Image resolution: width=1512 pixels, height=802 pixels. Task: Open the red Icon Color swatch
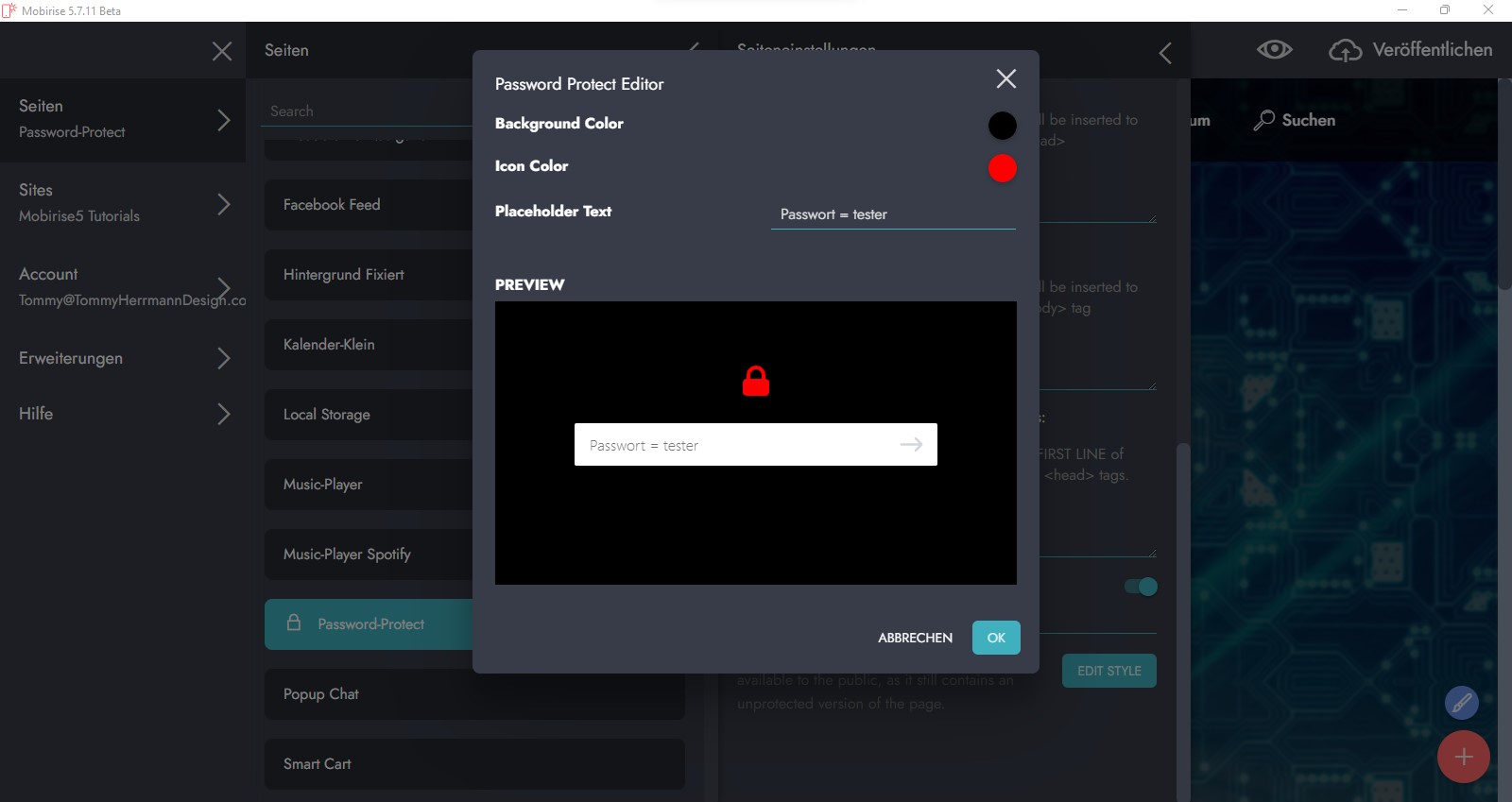tap(1002, 168)
